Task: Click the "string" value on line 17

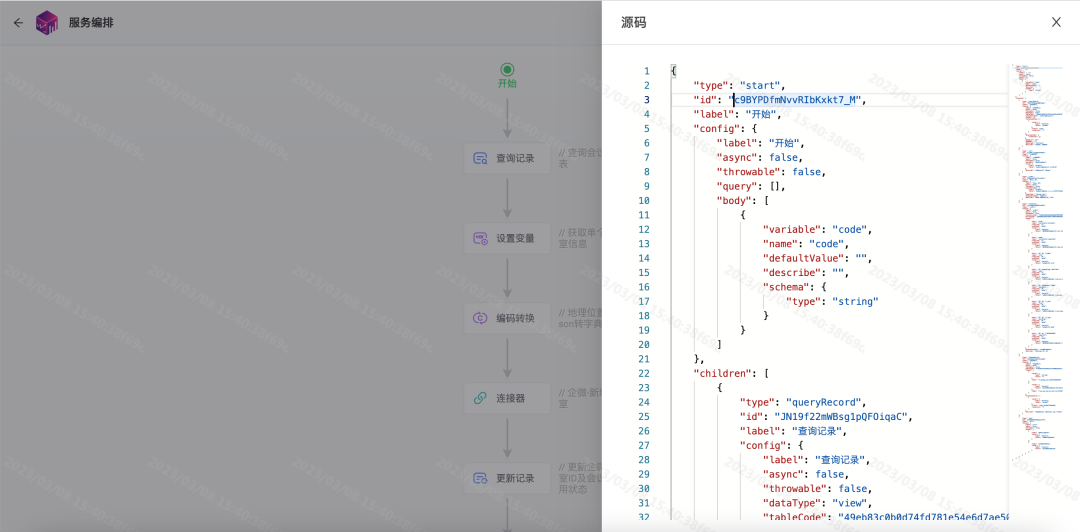Action: [x=855, y=302]
